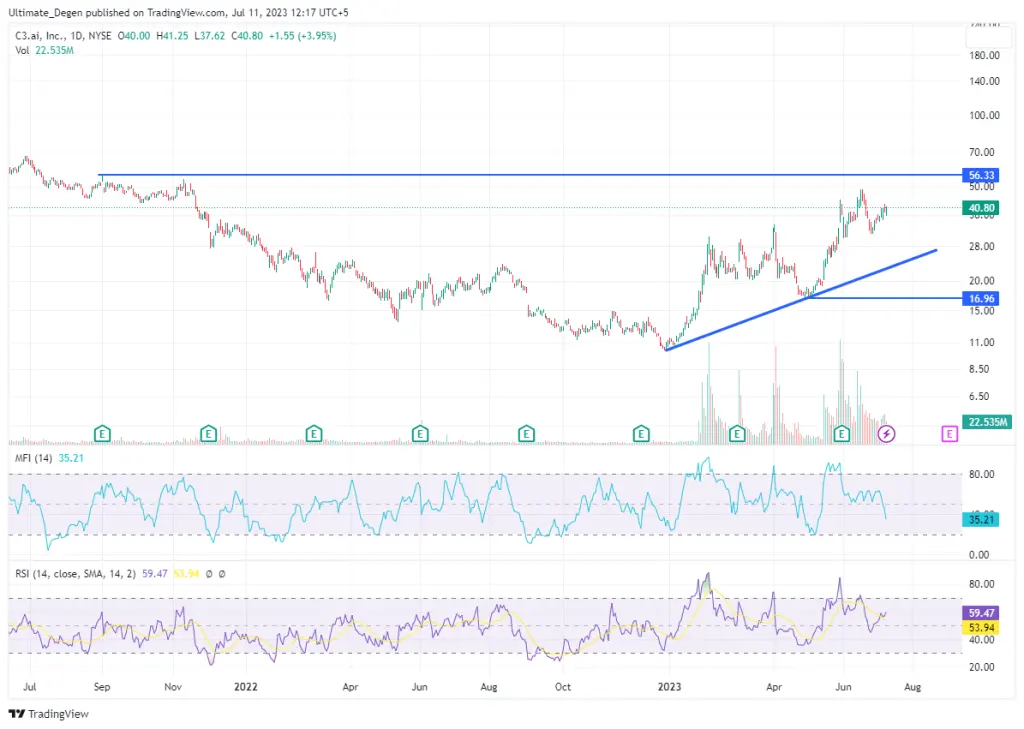The width and height of the screenshot is (1024, 729).
Task: Click the O40.00 open value
Action: (x=134, y=36)
